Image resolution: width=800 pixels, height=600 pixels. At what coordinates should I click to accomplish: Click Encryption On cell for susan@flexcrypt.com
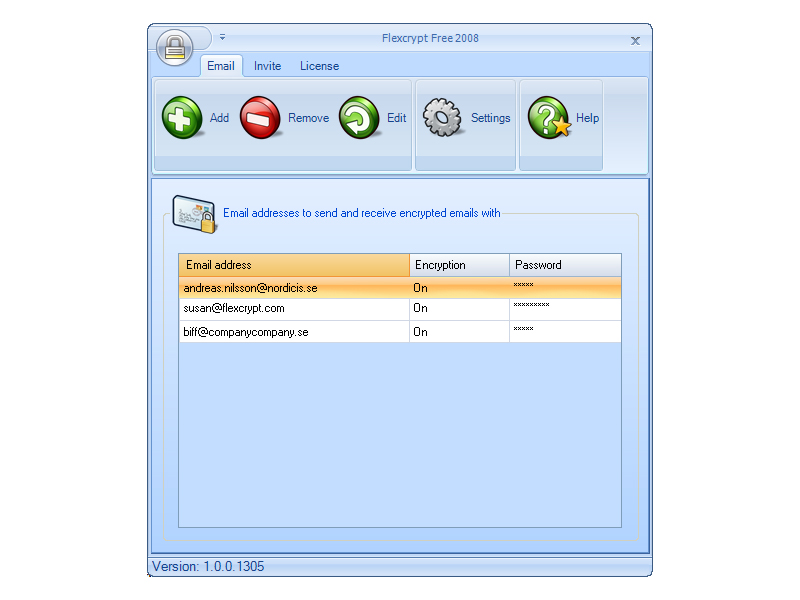(x=459, y=309)
